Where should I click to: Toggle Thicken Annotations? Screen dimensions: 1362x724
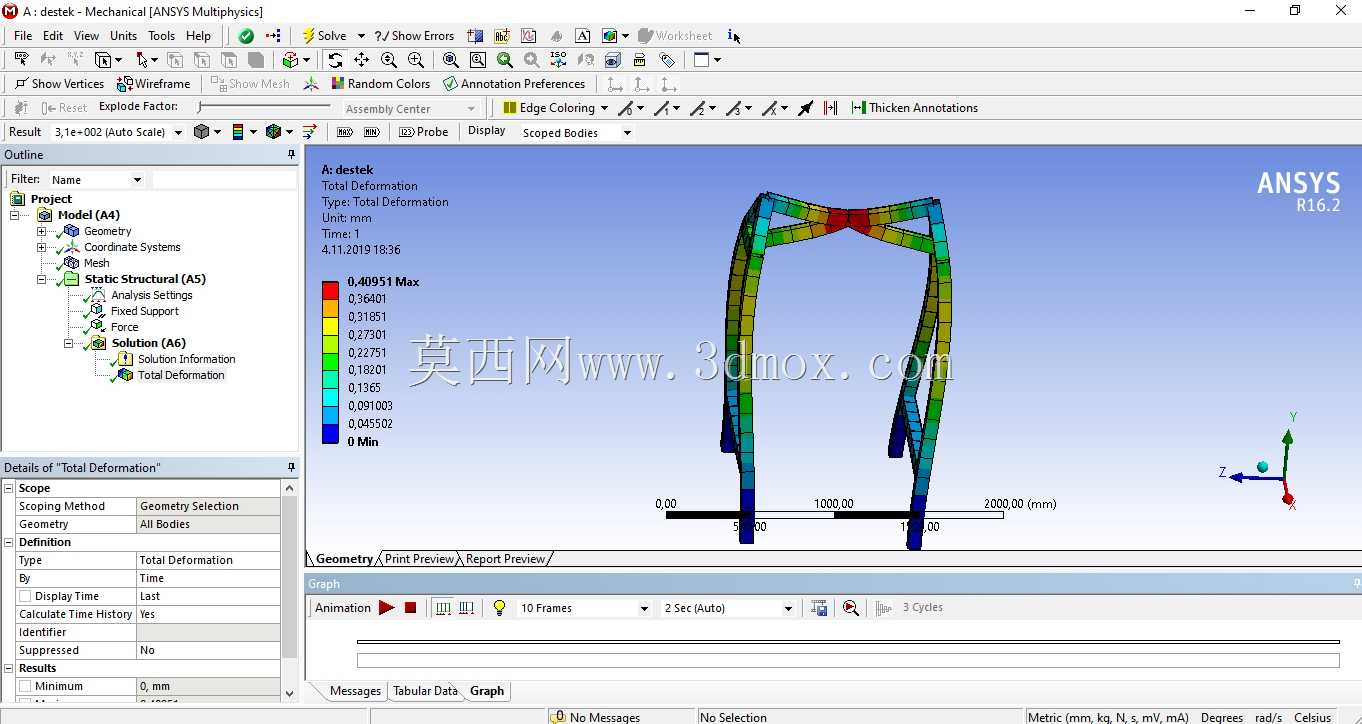coord(914,108)
